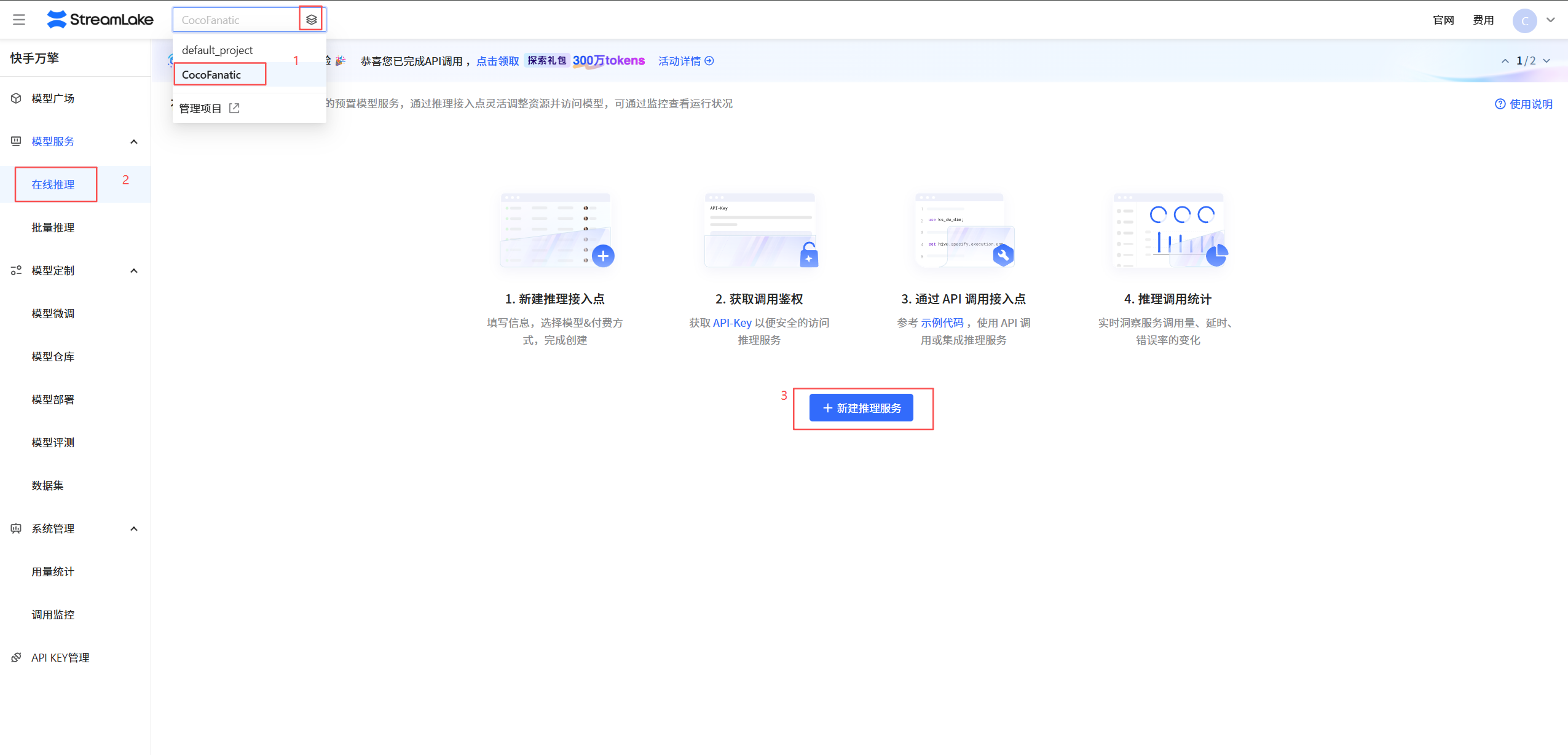Click the layers icon in project selector
Image resolution: width=1568 pixels, height=755 pixels.
point(312,20)
